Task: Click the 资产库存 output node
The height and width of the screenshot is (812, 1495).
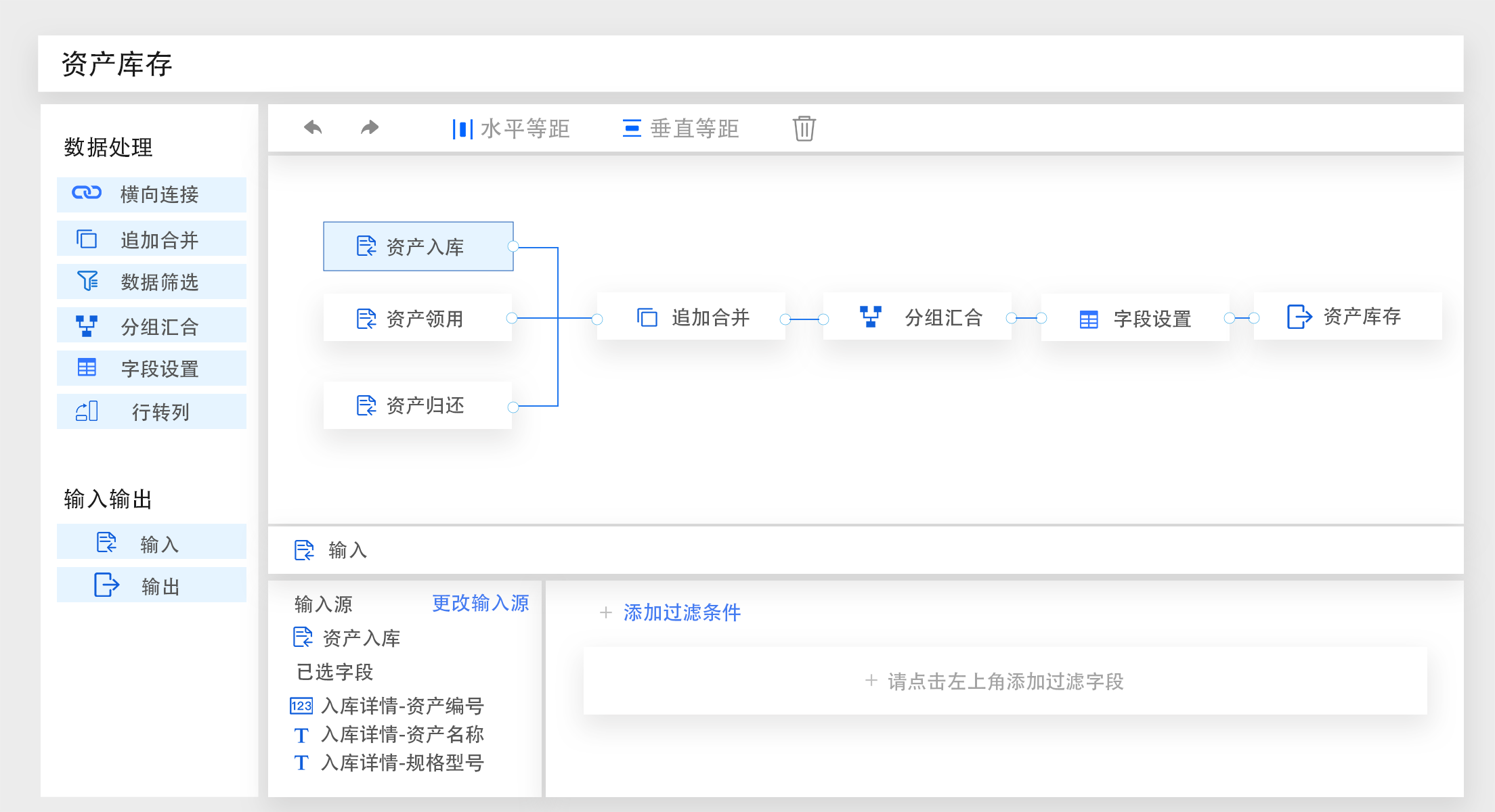Action: [1346, 317]
